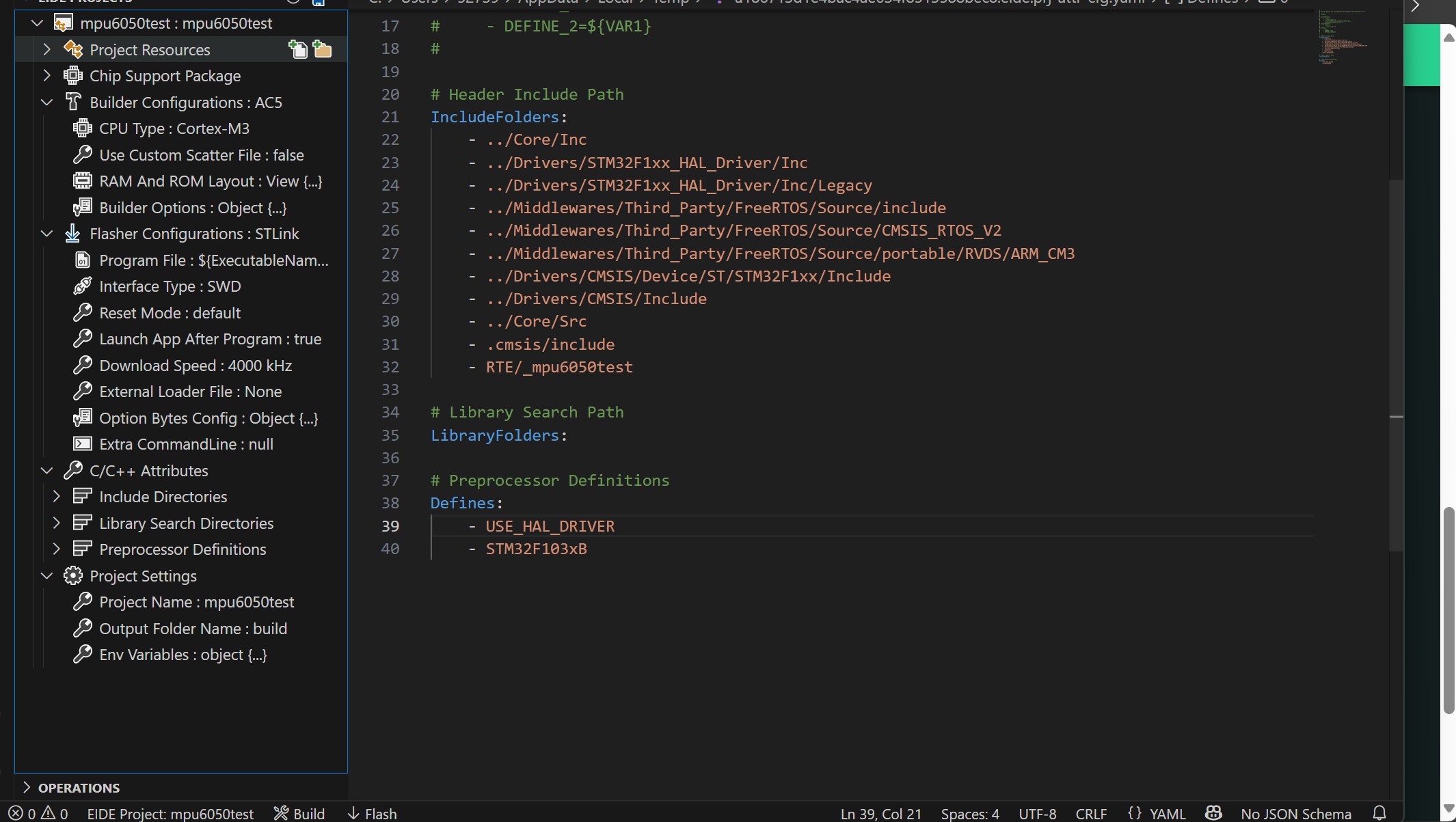Click the scrollbar down arrow at far right
1456x822 pixels.
tap(1448, 808)
